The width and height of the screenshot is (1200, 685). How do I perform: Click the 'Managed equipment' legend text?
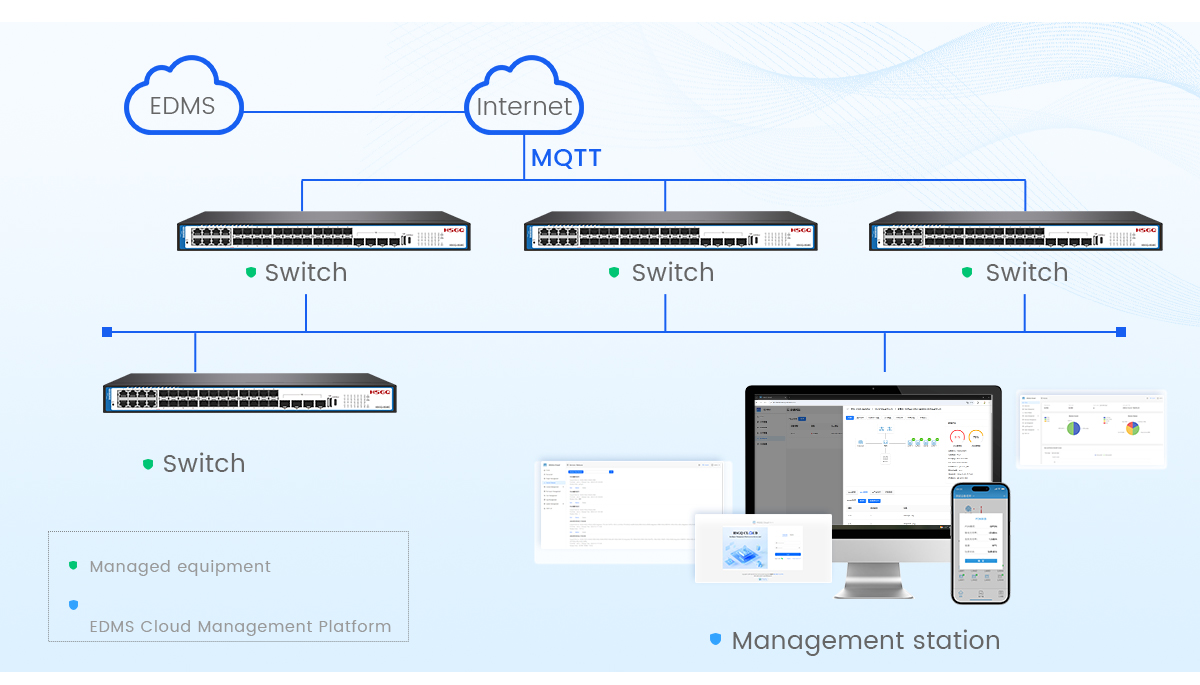point(180,566)
